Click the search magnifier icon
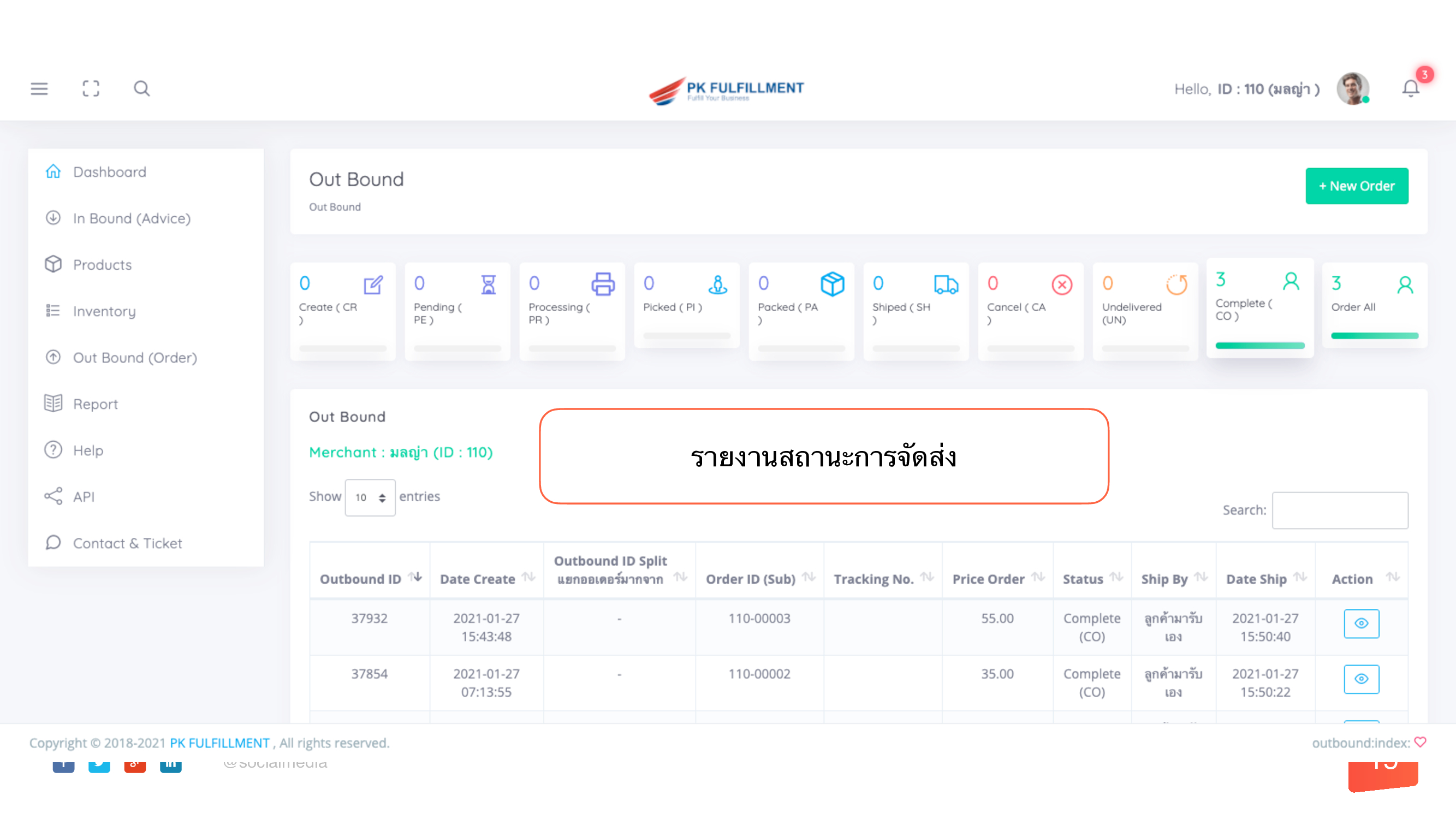1456x819 pixels. (x=141, y=89)
